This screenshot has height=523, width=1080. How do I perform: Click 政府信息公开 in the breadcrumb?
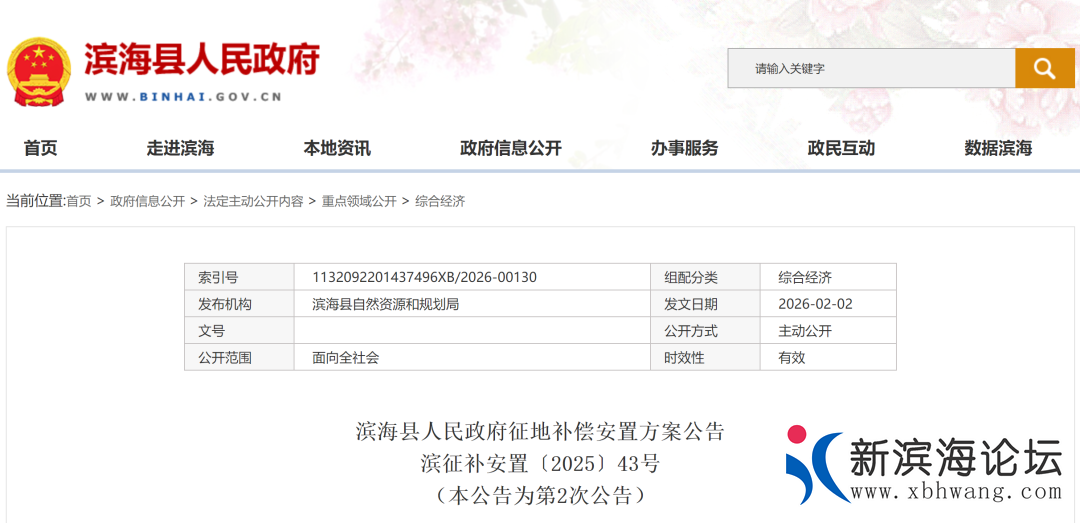coord(147,201)
